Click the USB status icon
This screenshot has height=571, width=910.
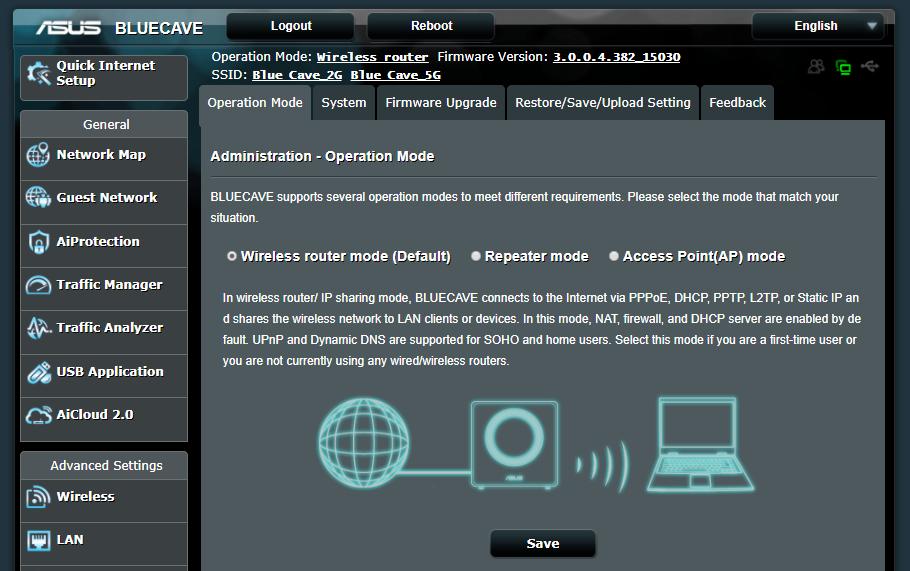[x=869, y=66]
